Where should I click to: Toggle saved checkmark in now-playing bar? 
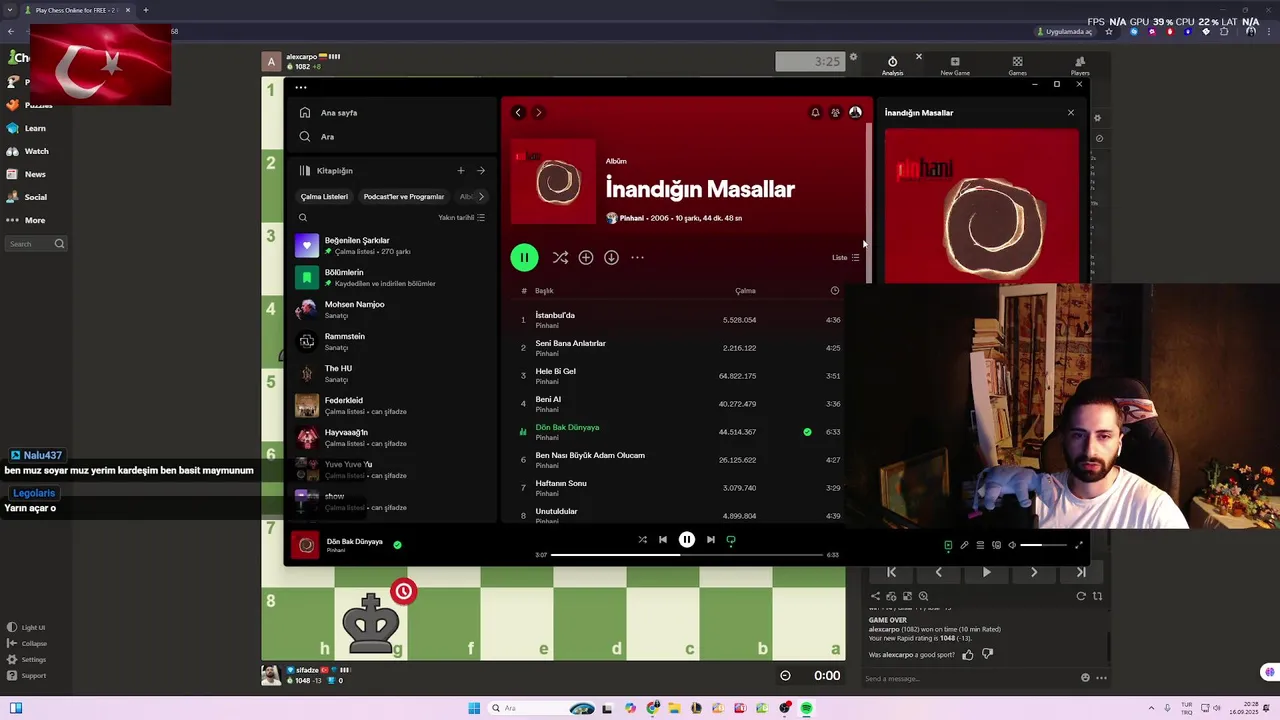tap(397, 545)
